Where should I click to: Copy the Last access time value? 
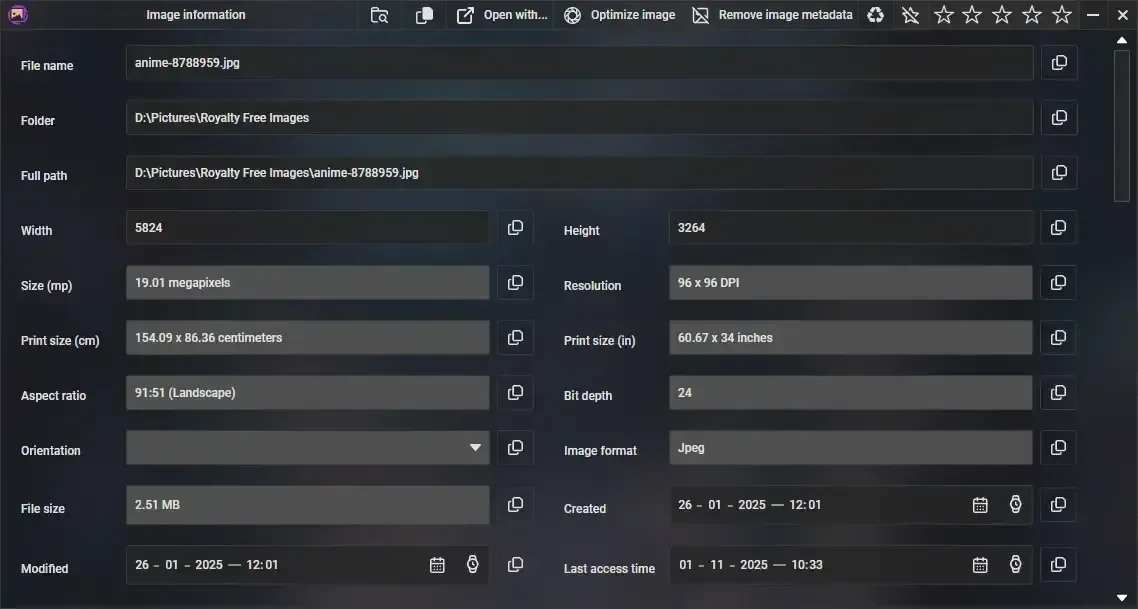(1058, 565)
